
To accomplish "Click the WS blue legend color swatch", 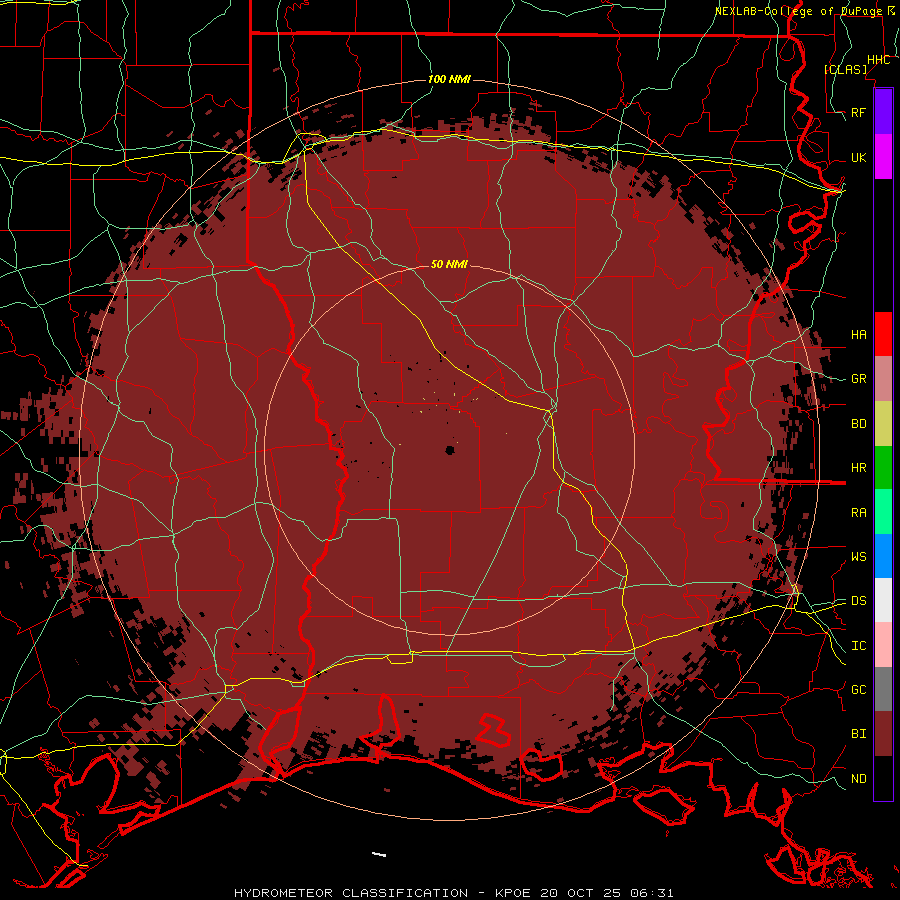I will pos(883,556).
